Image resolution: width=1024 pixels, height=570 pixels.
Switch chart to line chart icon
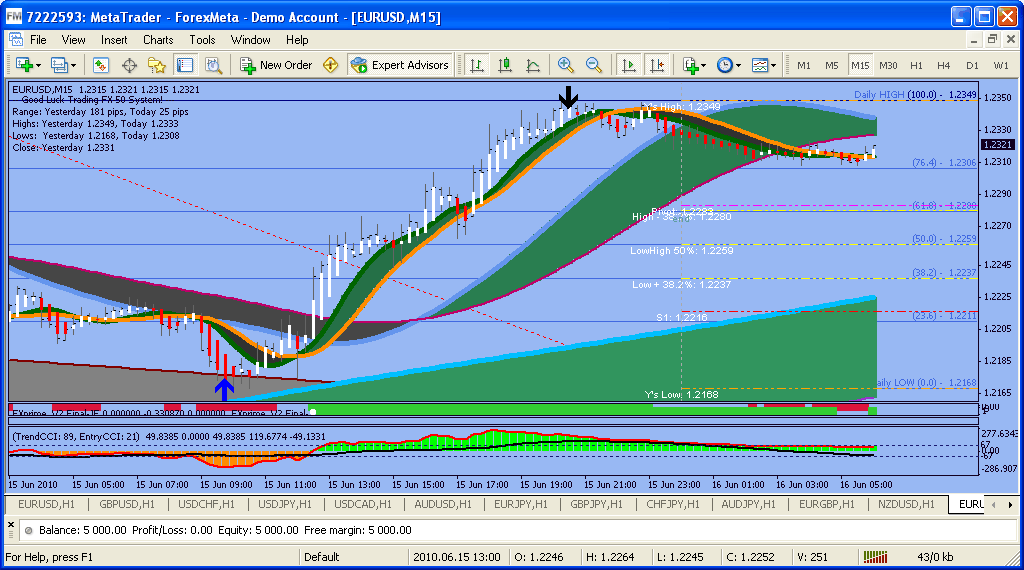click(533, 65)
